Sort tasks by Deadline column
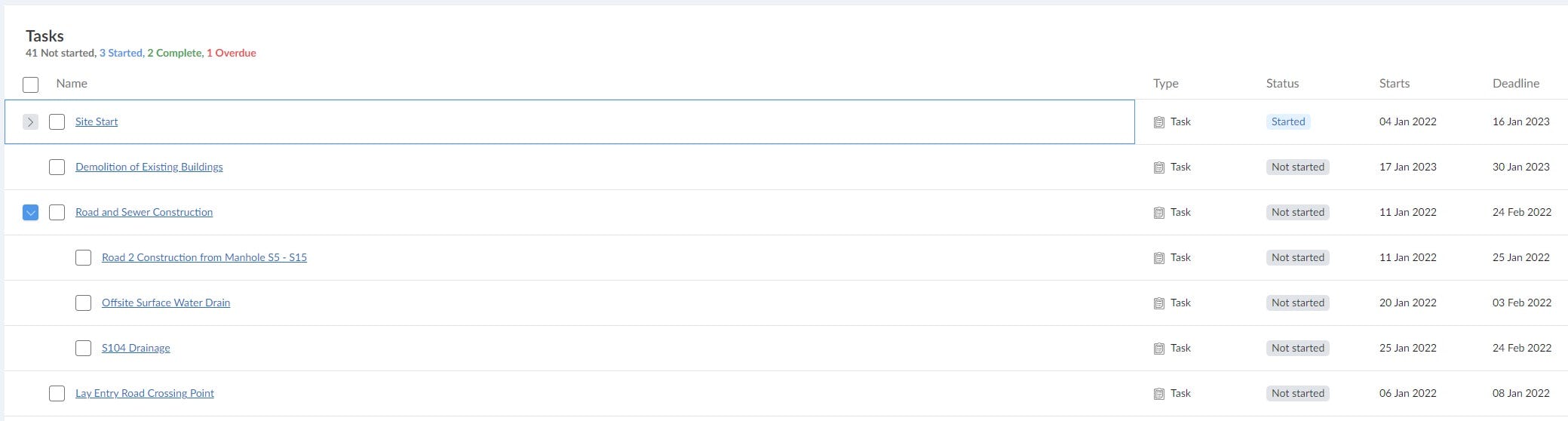 [1515, 84]
